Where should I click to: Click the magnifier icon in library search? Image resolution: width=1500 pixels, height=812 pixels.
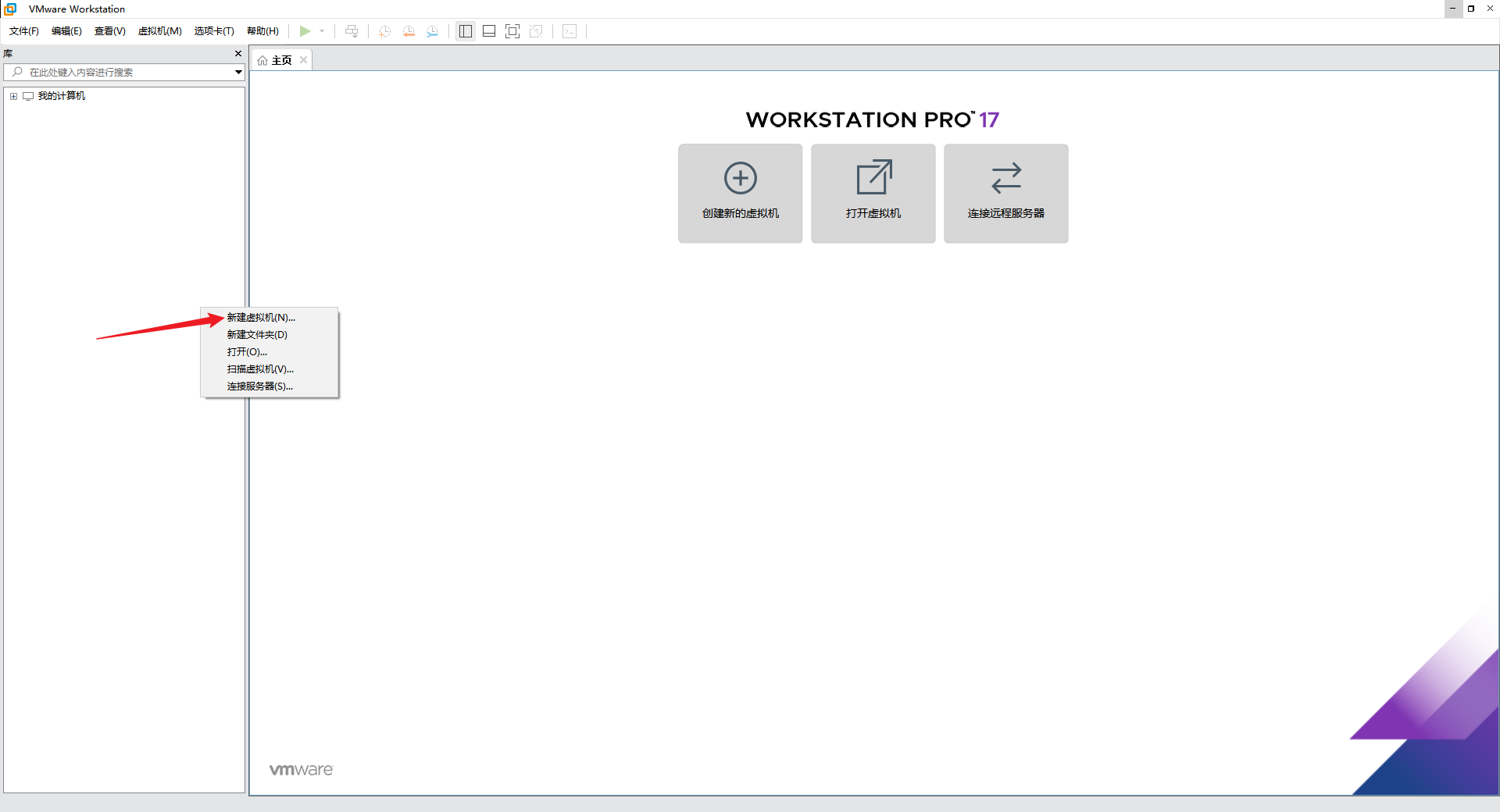[17, 72]
